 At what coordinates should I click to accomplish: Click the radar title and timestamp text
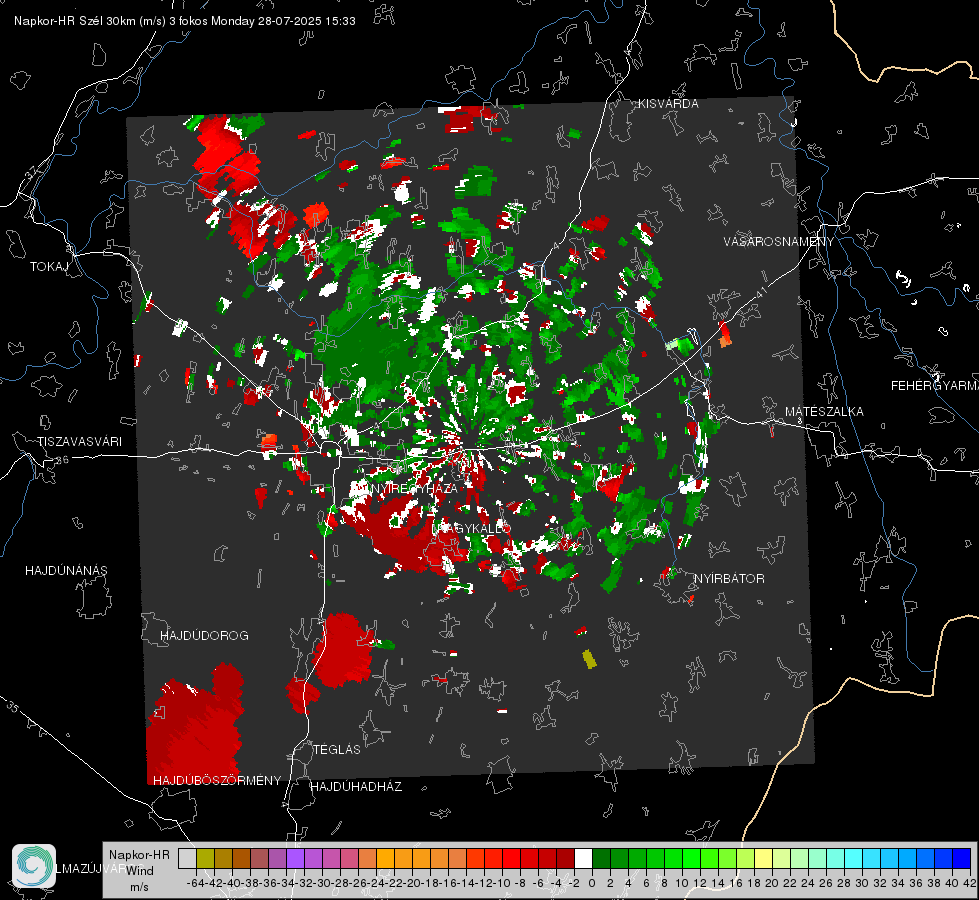(185, 21)
